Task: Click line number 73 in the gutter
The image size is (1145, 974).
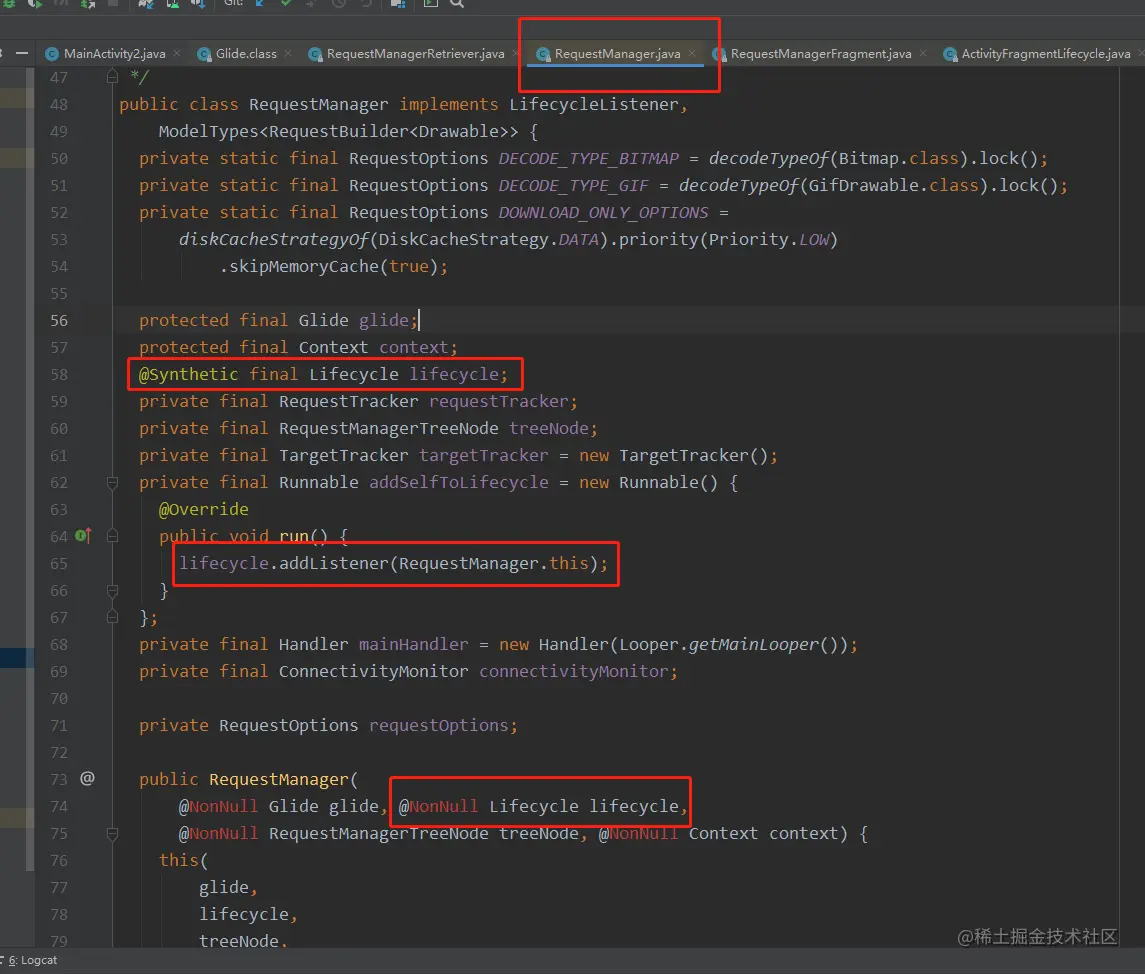Action: tap(59, 780)
